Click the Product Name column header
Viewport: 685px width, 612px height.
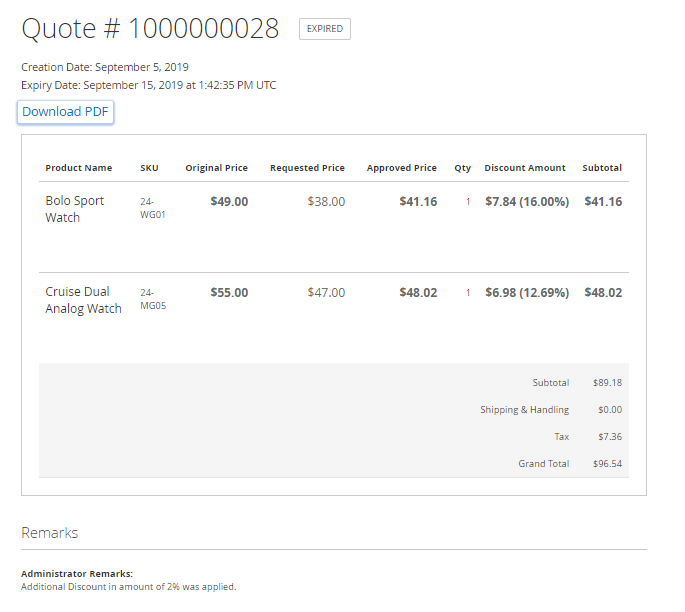(79, 168)
